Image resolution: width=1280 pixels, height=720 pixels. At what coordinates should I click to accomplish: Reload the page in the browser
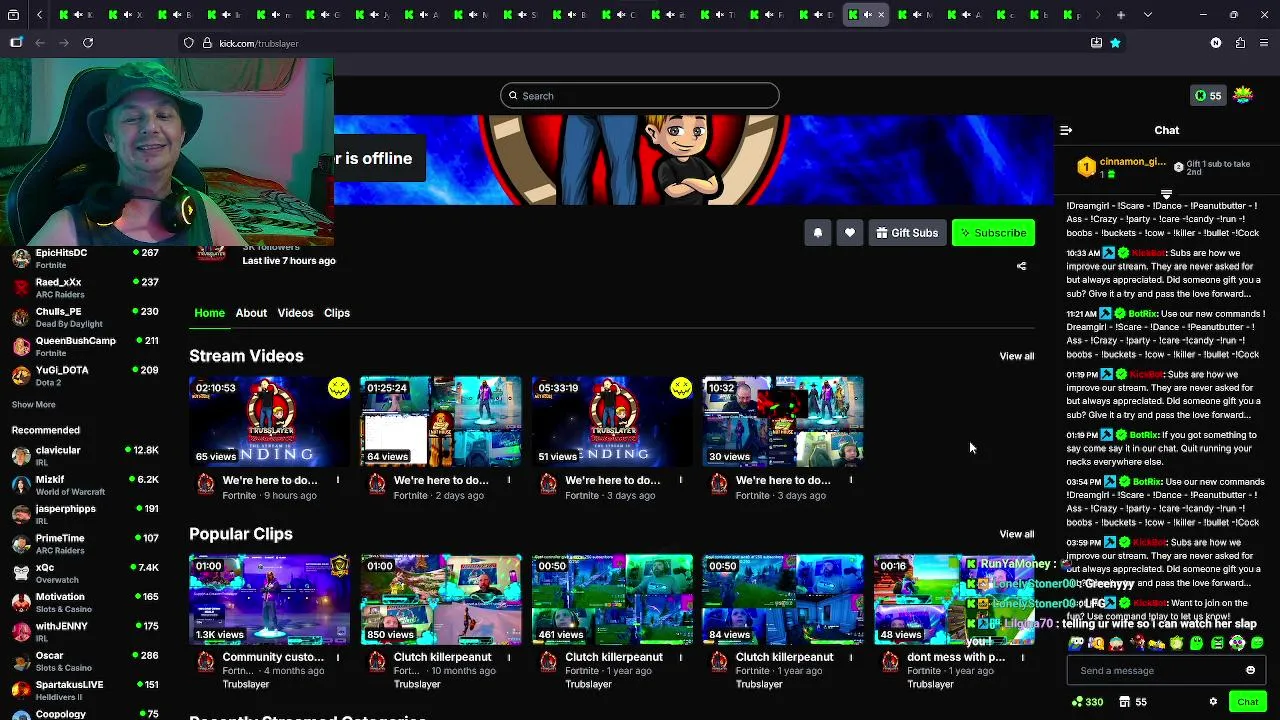tap(88, 43)
